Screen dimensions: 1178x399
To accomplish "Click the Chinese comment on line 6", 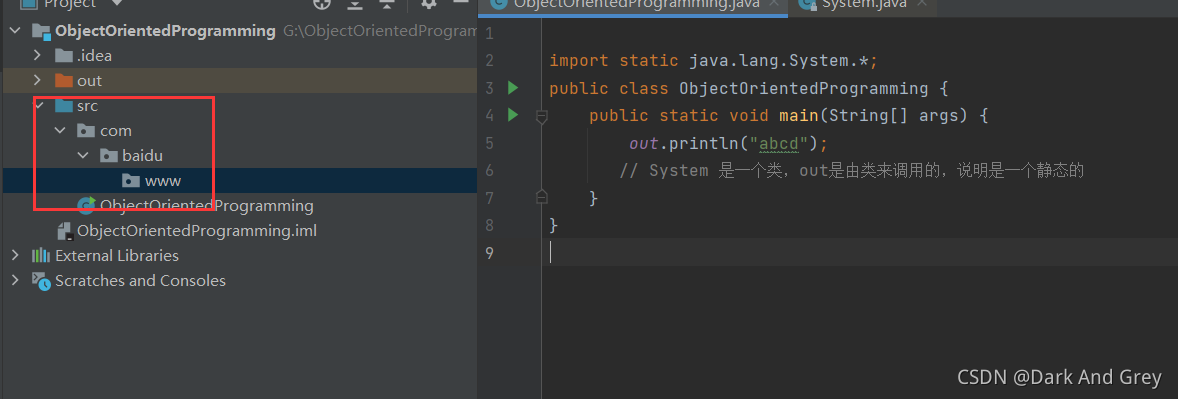I will [x=851, y=171].
